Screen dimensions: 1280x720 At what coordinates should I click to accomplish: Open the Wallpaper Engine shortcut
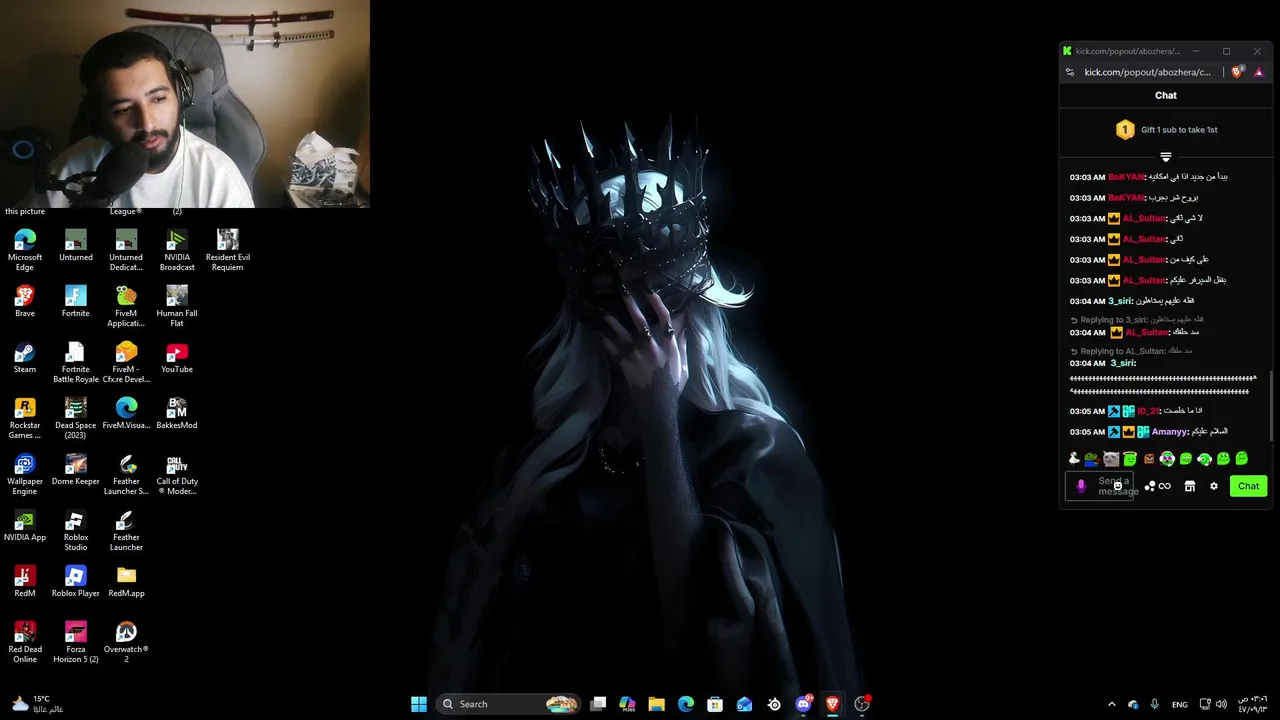[x=25, y=474]
